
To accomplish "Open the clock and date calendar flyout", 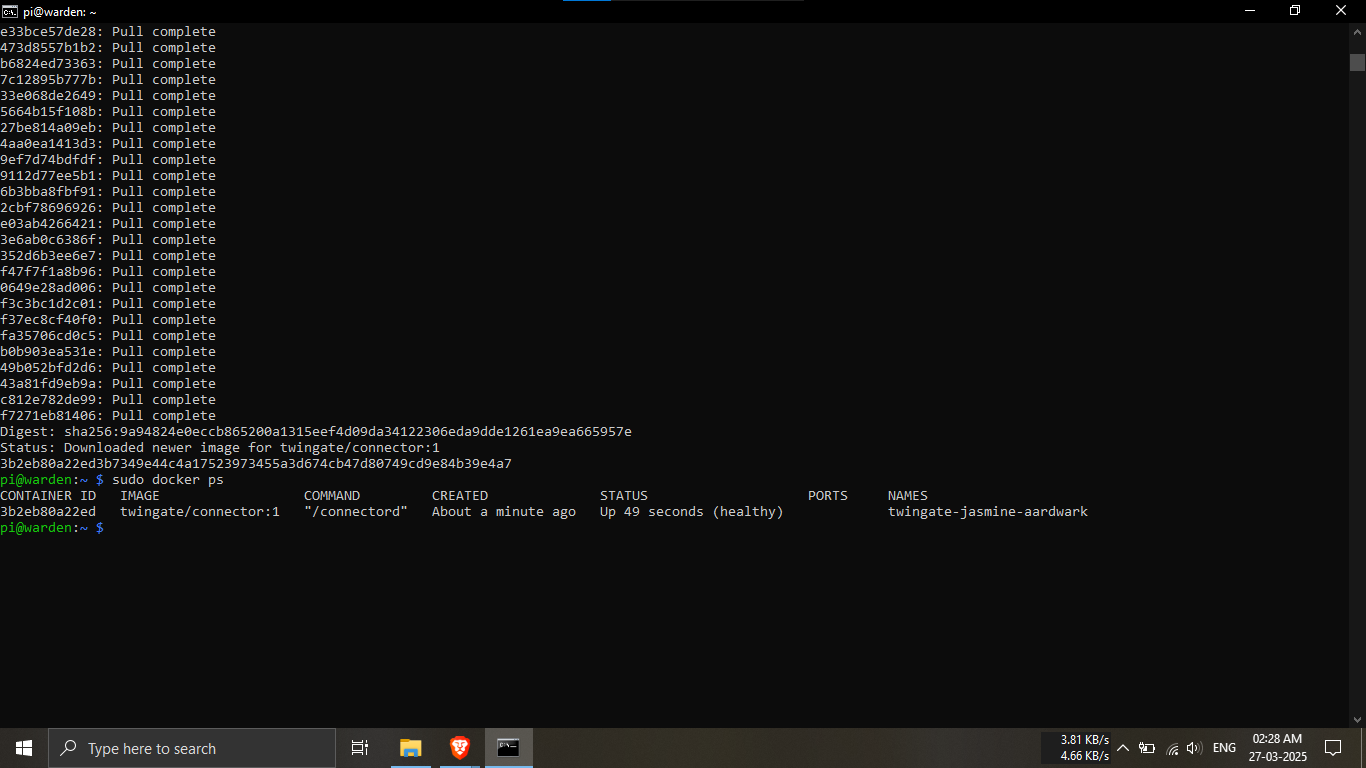I will [x=1277, y=748].
